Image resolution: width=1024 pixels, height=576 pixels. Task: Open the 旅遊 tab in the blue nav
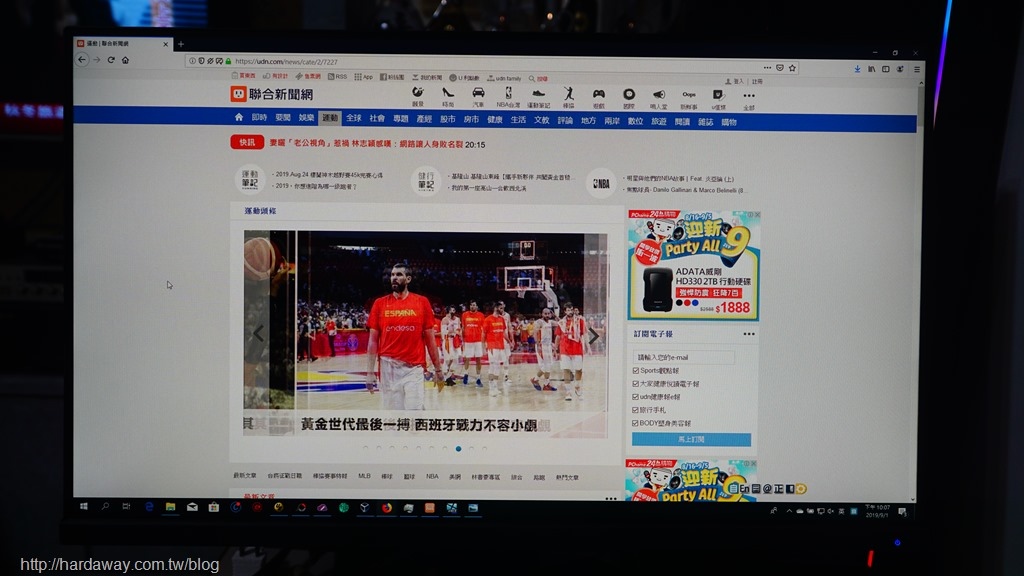pyautogui.click(x=658, y=121)
